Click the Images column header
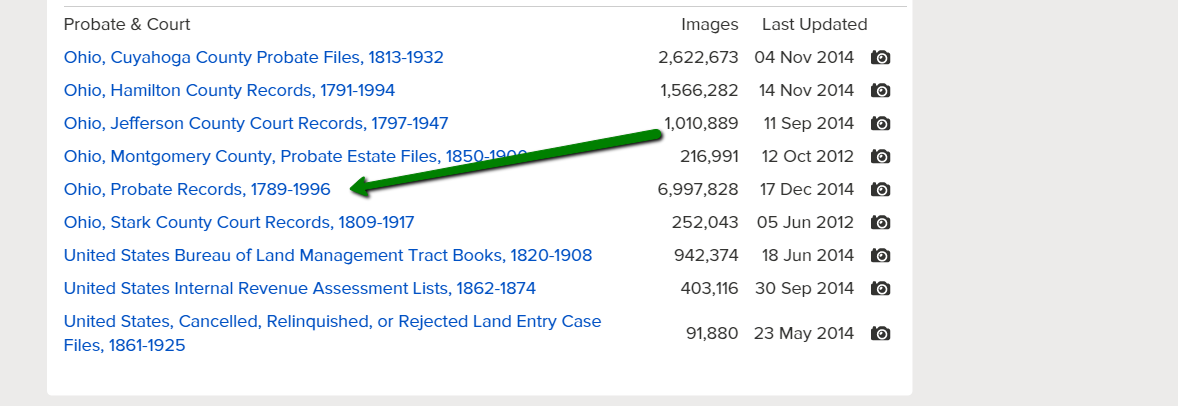Image resolution: width=1178 pixels, height=406 pixels. (709, 25)
